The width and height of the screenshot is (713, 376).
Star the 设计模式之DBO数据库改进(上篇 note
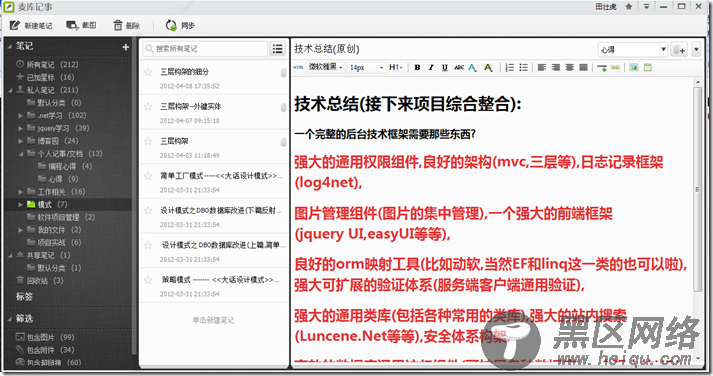click(148, 245)
